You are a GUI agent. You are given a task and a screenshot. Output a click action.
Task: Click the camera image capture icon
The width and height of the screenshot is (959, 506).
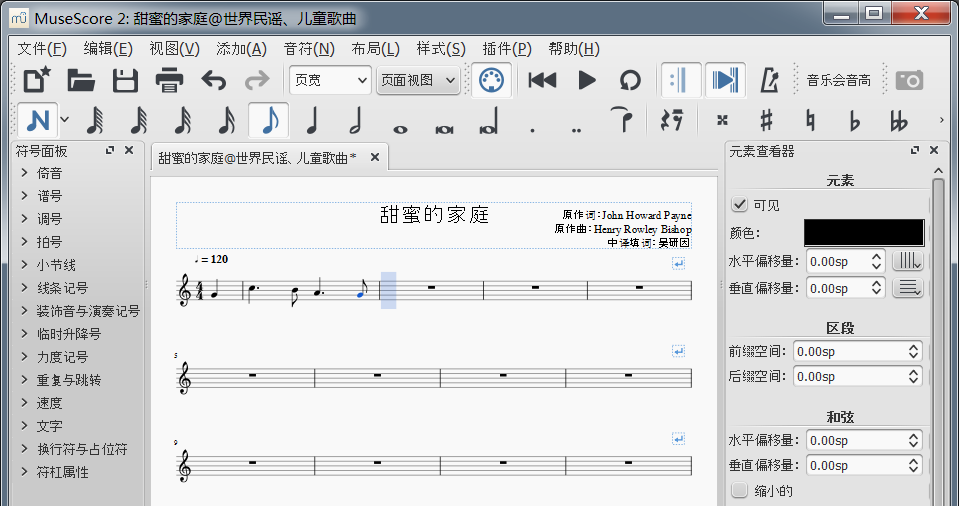tap(909, 80)
